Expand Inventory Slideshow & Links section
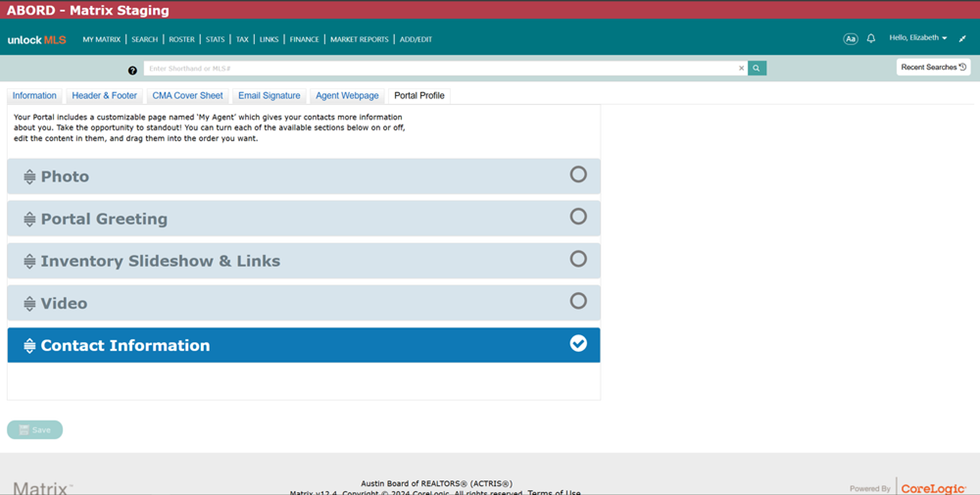Screen dimensions: 980x495 (304, 261)
